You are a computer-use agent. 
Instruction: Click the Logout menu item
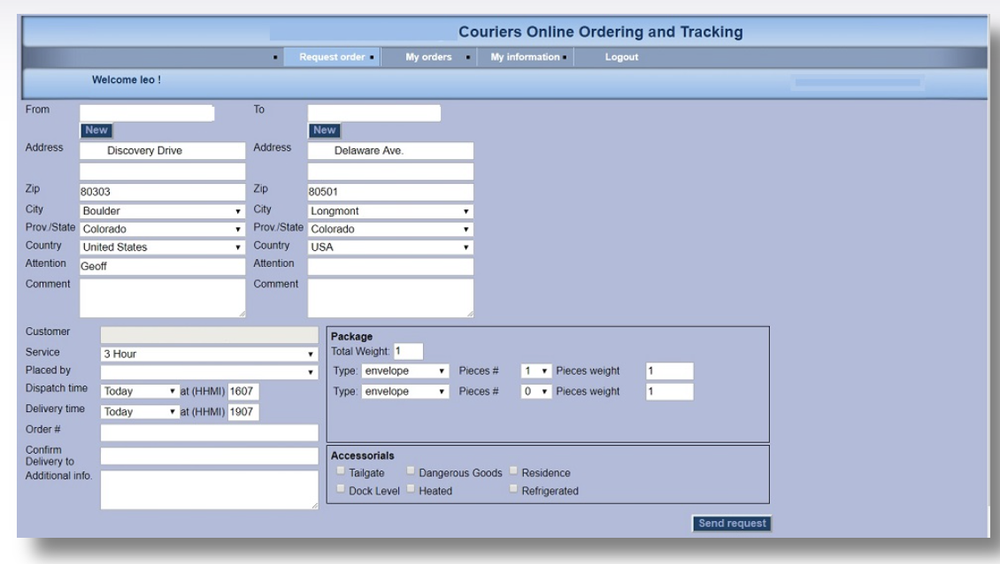tap(621, 57)
